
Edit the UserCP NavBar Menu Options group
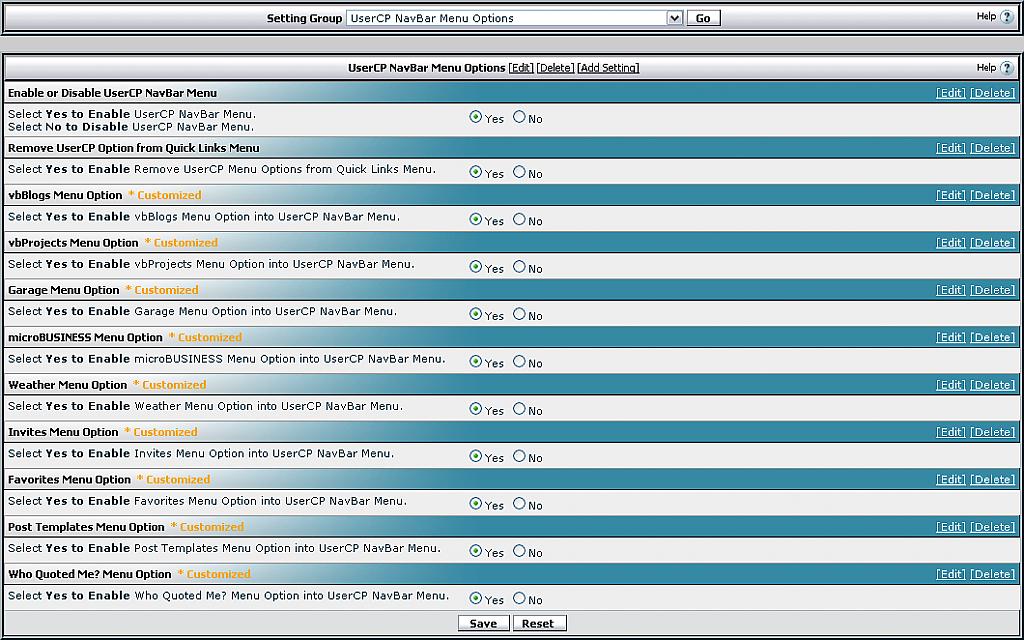click(521, 68)
